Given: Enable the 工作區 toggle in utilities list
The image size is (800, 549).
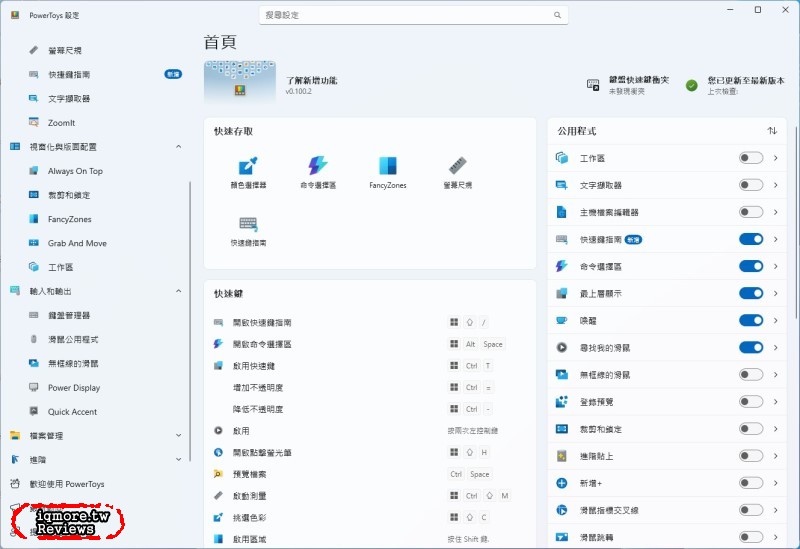Looking at the screenshot, I should pos(751,158).
